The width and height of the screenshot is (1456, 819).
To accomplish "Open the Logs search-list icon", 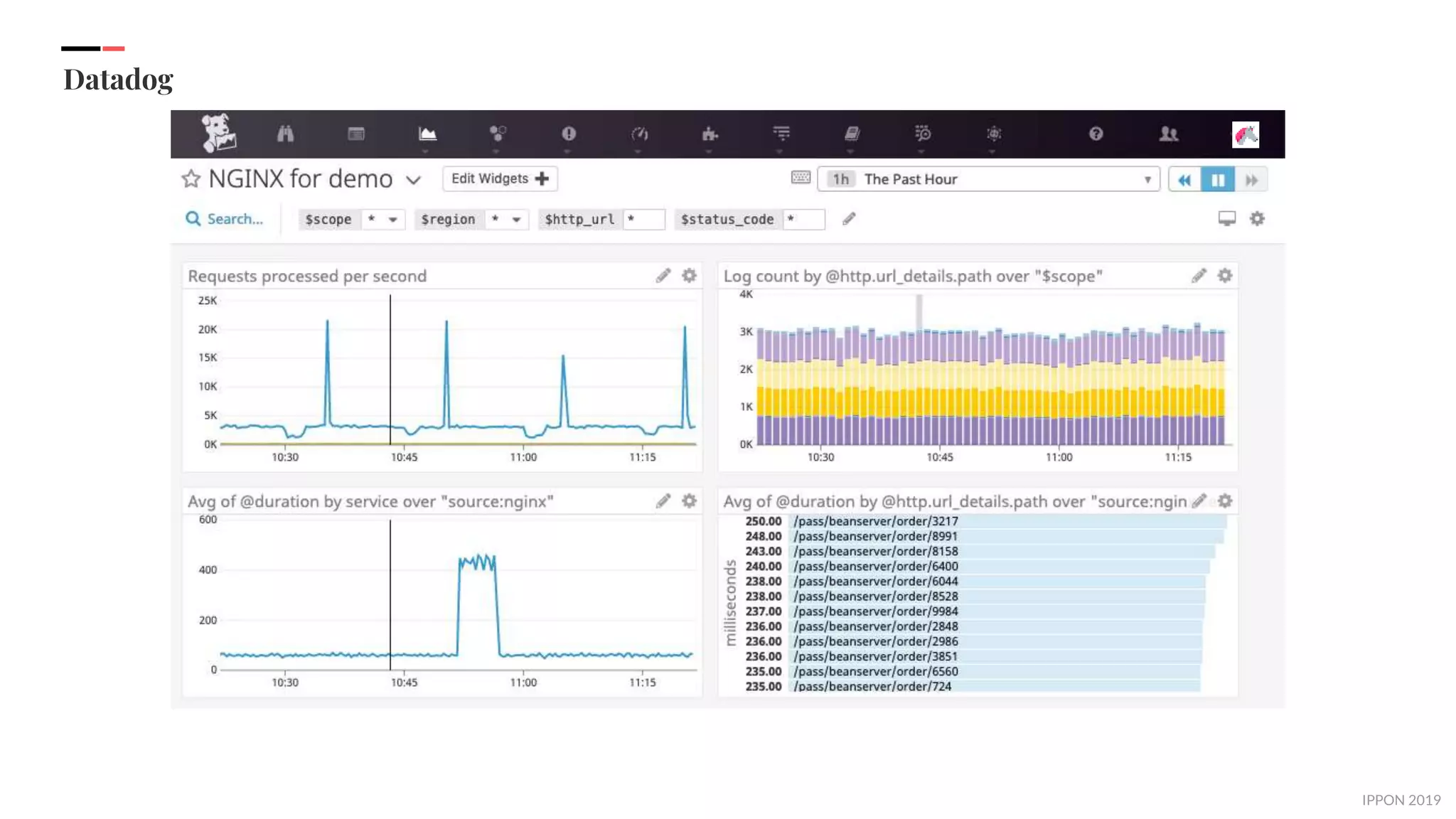I will point(923,134).
